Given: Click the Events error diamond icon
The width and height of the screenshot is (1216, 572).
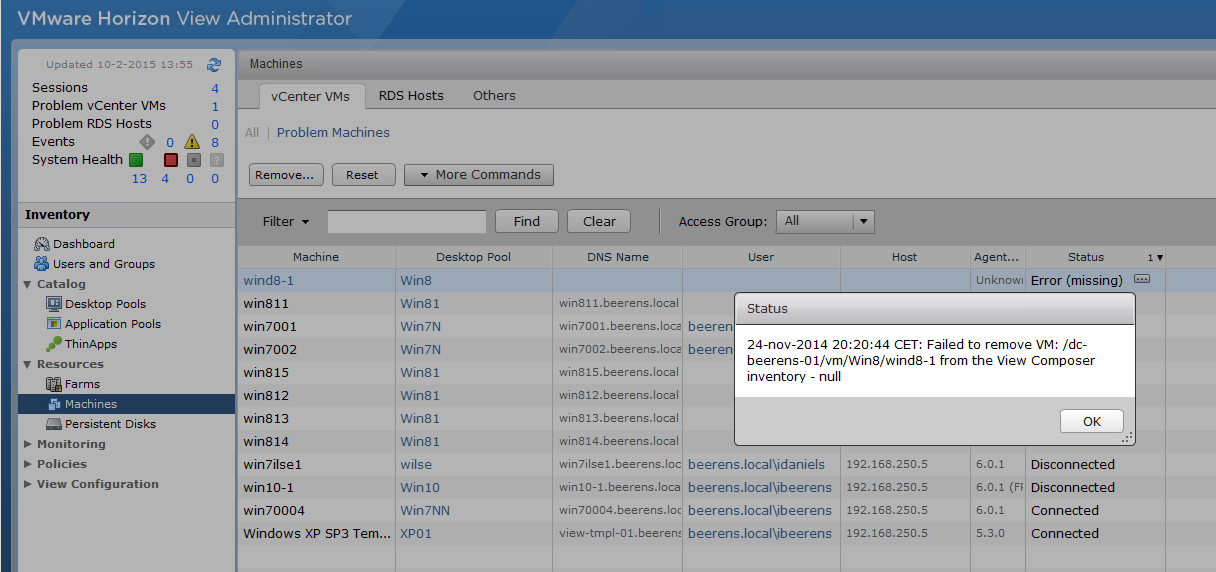Looking at the screenshot, I should 147,142.
